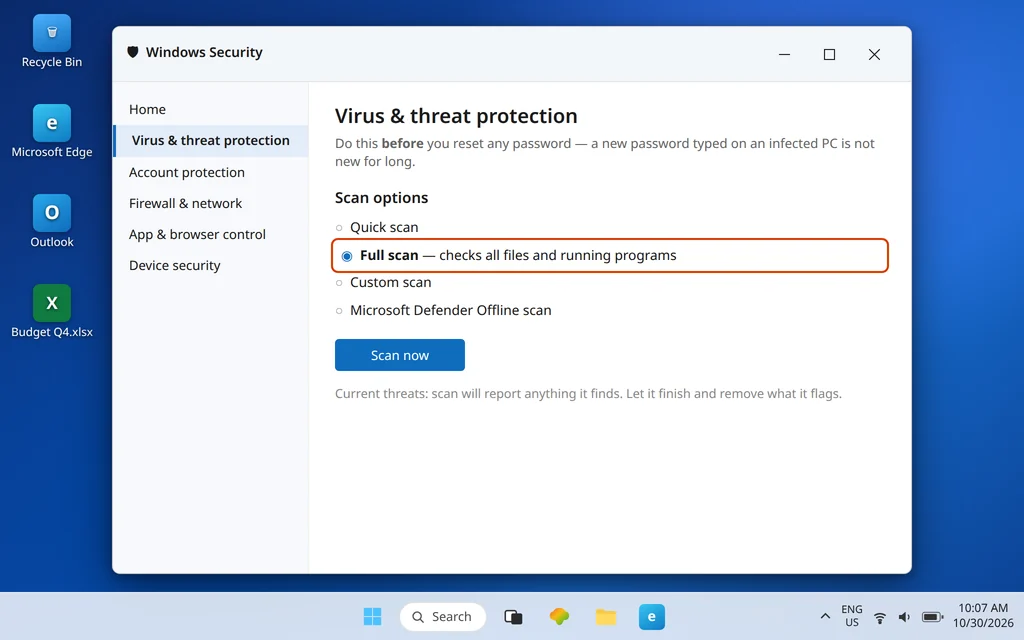Open the Windows Start menu
Screen dimensions: 1024x640
(x=372, y=616)
